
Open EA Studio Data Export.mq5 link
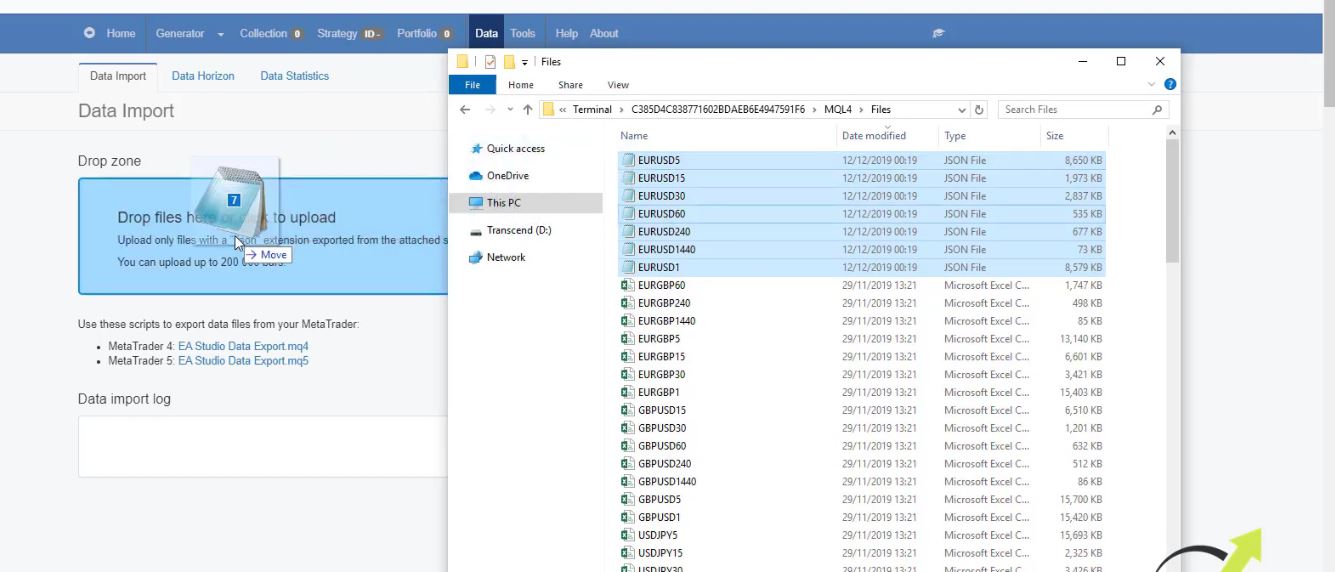pyautogui.click(x=243, y=361)
